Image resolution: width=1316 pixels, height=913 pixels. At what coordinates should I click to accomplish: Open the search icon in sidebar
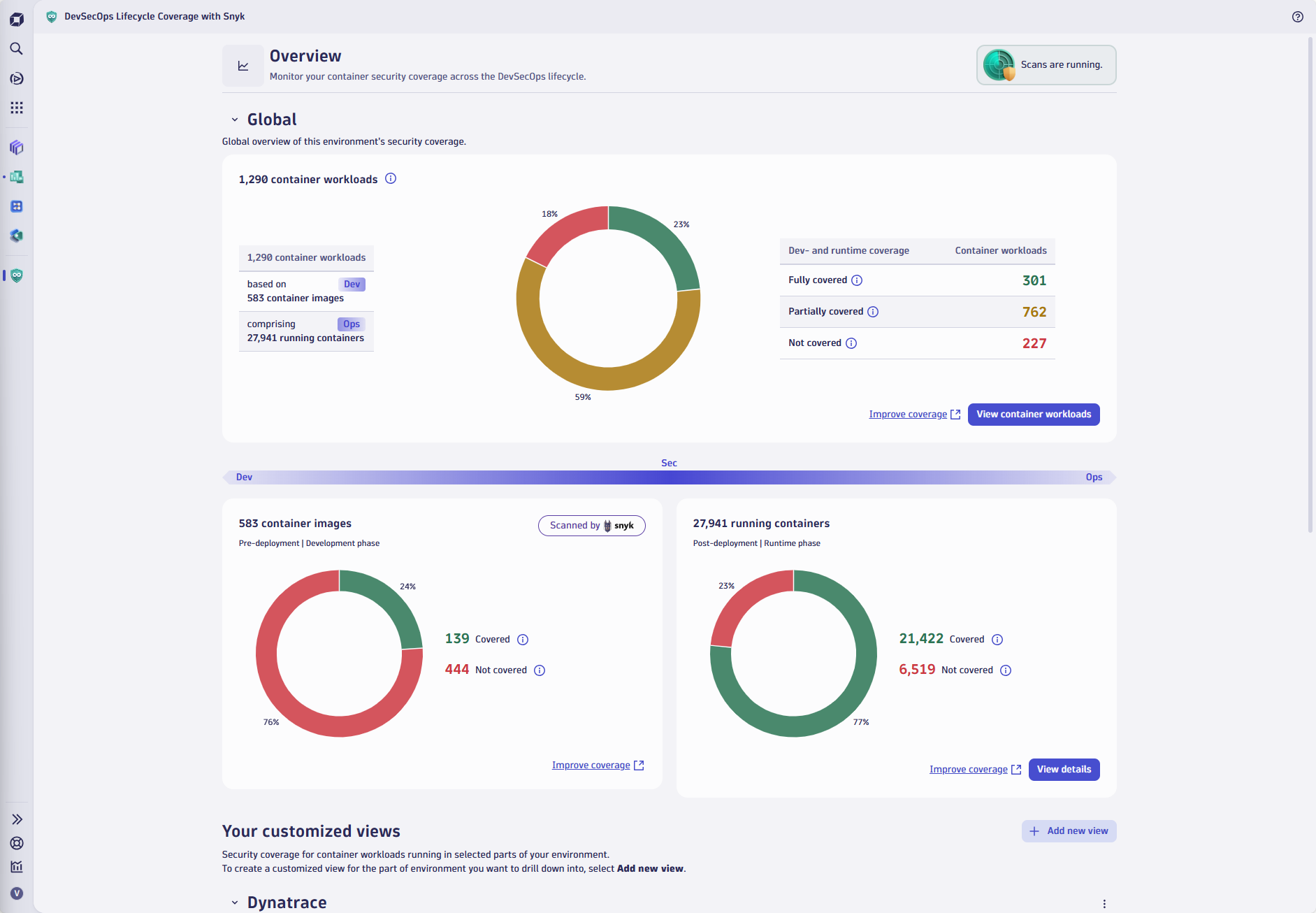[x=17, y=49]
